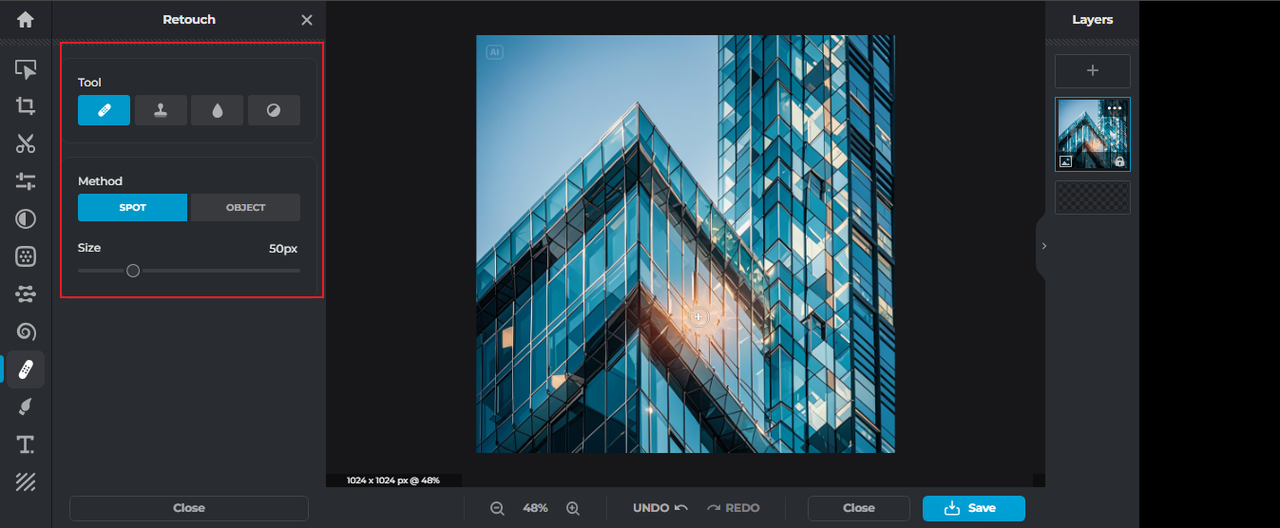This screenshot has width=1280, height=528.
Task: Select the Crop tool
Action: pos(25,106)
